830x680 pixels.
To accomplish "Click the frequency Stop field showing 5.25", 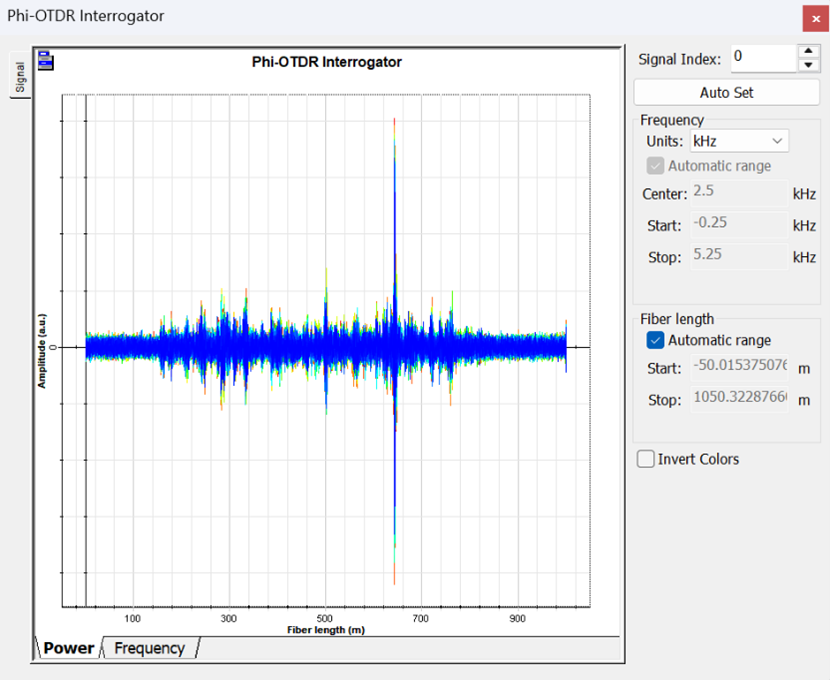I will click(x=738, y=257).
